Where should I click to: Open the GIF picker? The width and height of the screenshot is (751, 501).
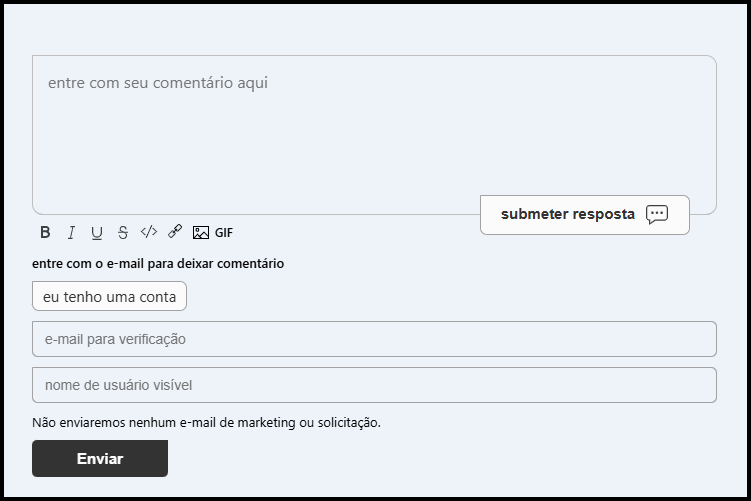224,233
